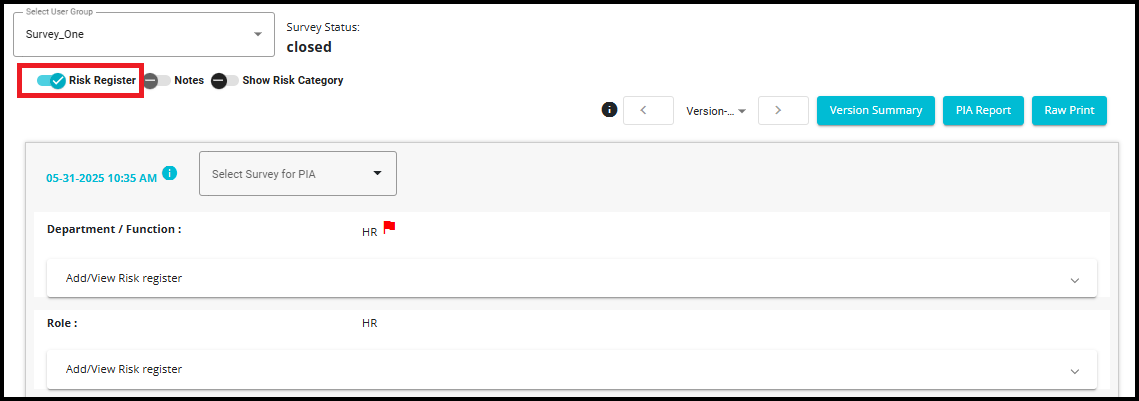
Task: Click the red flag next to HR
Action: click(390, 227)
